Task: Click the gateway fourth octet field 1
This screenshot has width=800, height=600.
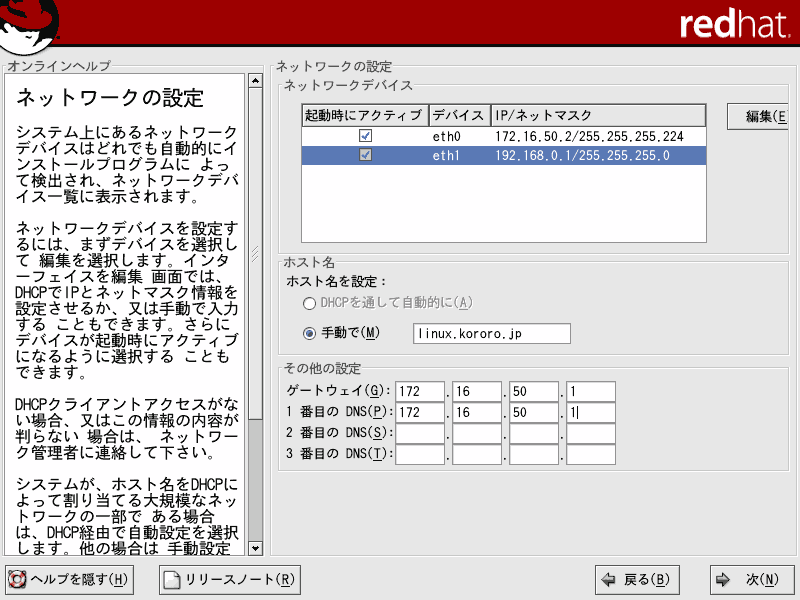Action: [591, 391]
